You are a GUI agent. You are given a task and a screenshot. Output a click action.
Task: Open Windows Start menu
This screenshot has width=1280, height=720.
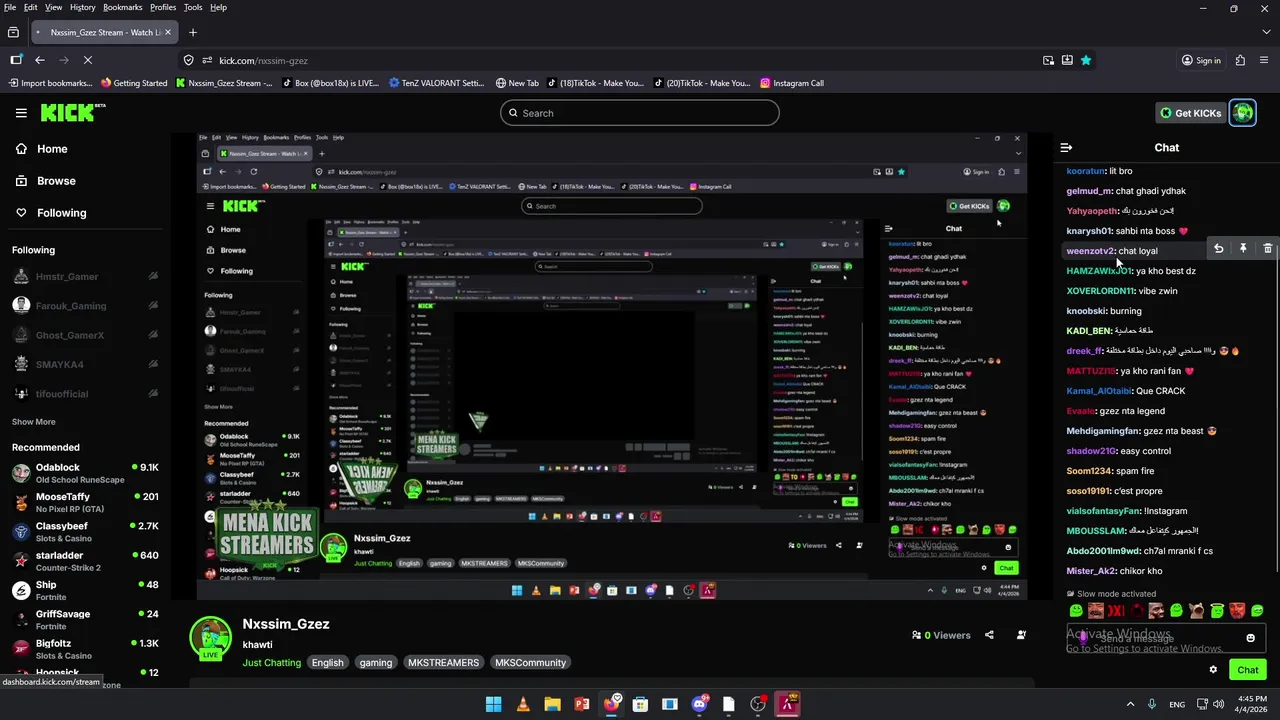[493, 704]
